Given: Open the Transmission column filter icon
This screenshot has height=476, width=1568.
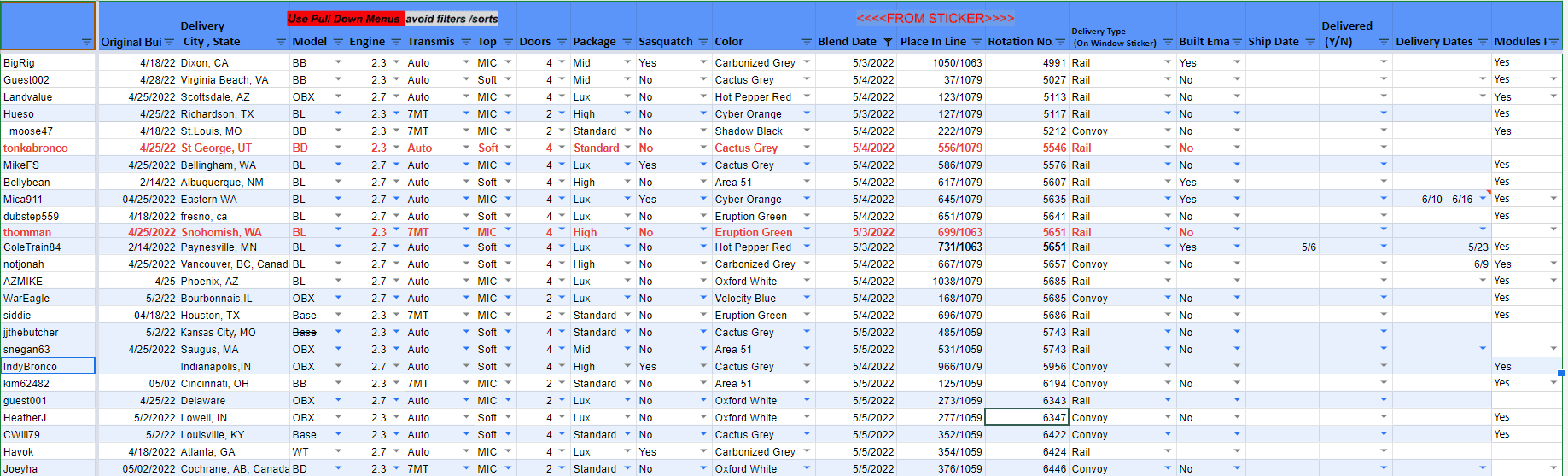Looking at the screenshot, I should coord(466,42).
